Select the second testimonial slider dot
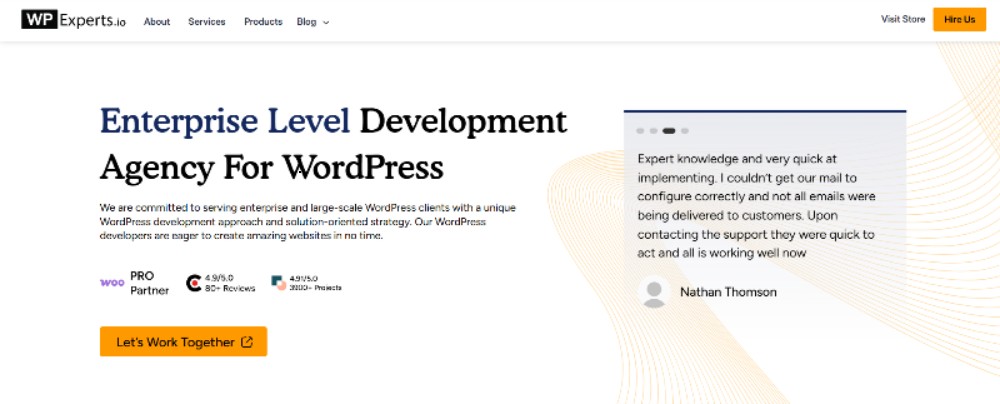 click(654, 131)
